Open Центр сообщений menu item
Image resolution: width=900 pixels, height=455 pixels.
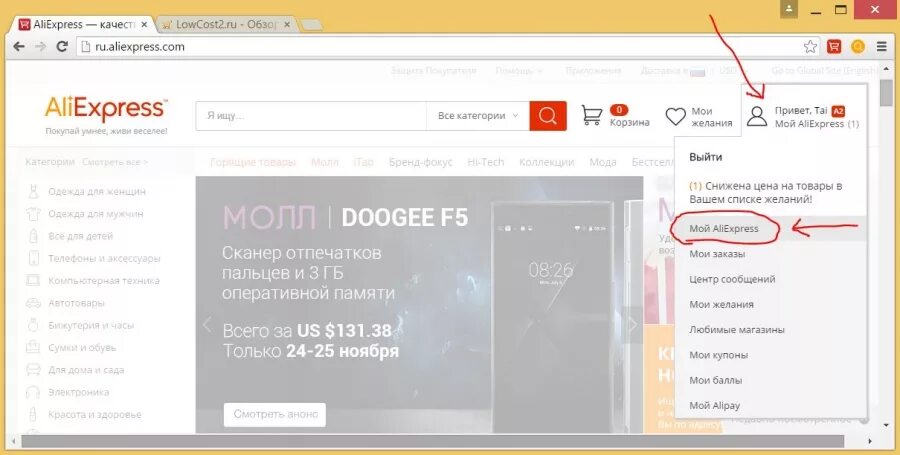point(732,279)
